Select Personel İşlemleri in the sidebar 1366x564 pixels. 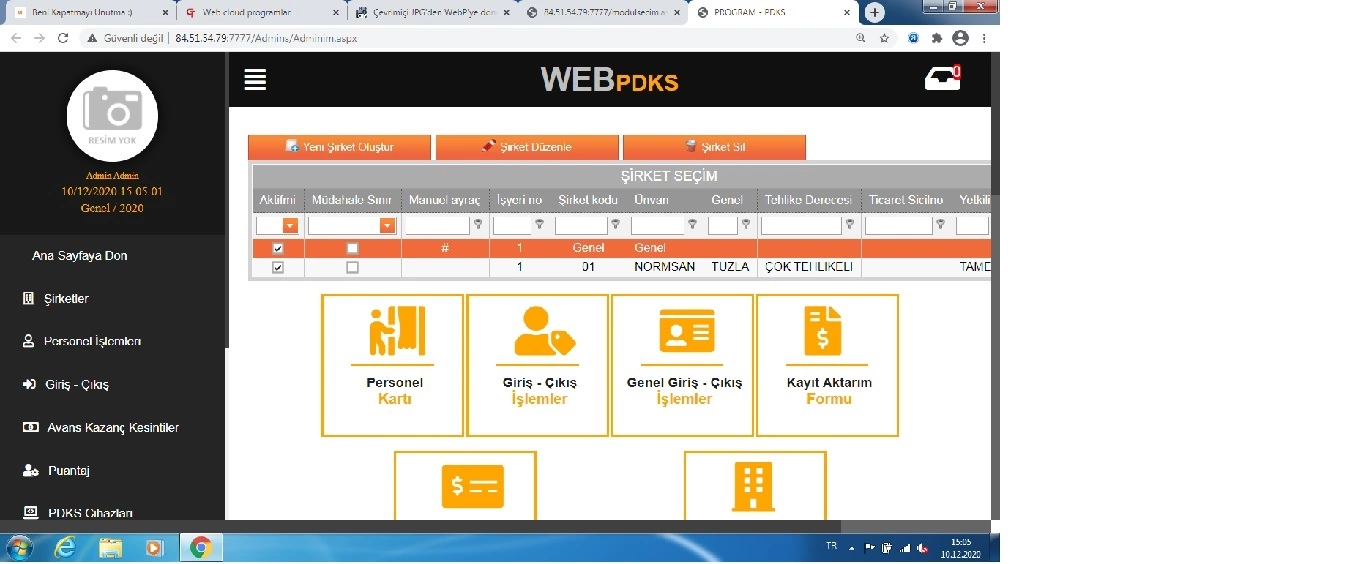(92, 342)
